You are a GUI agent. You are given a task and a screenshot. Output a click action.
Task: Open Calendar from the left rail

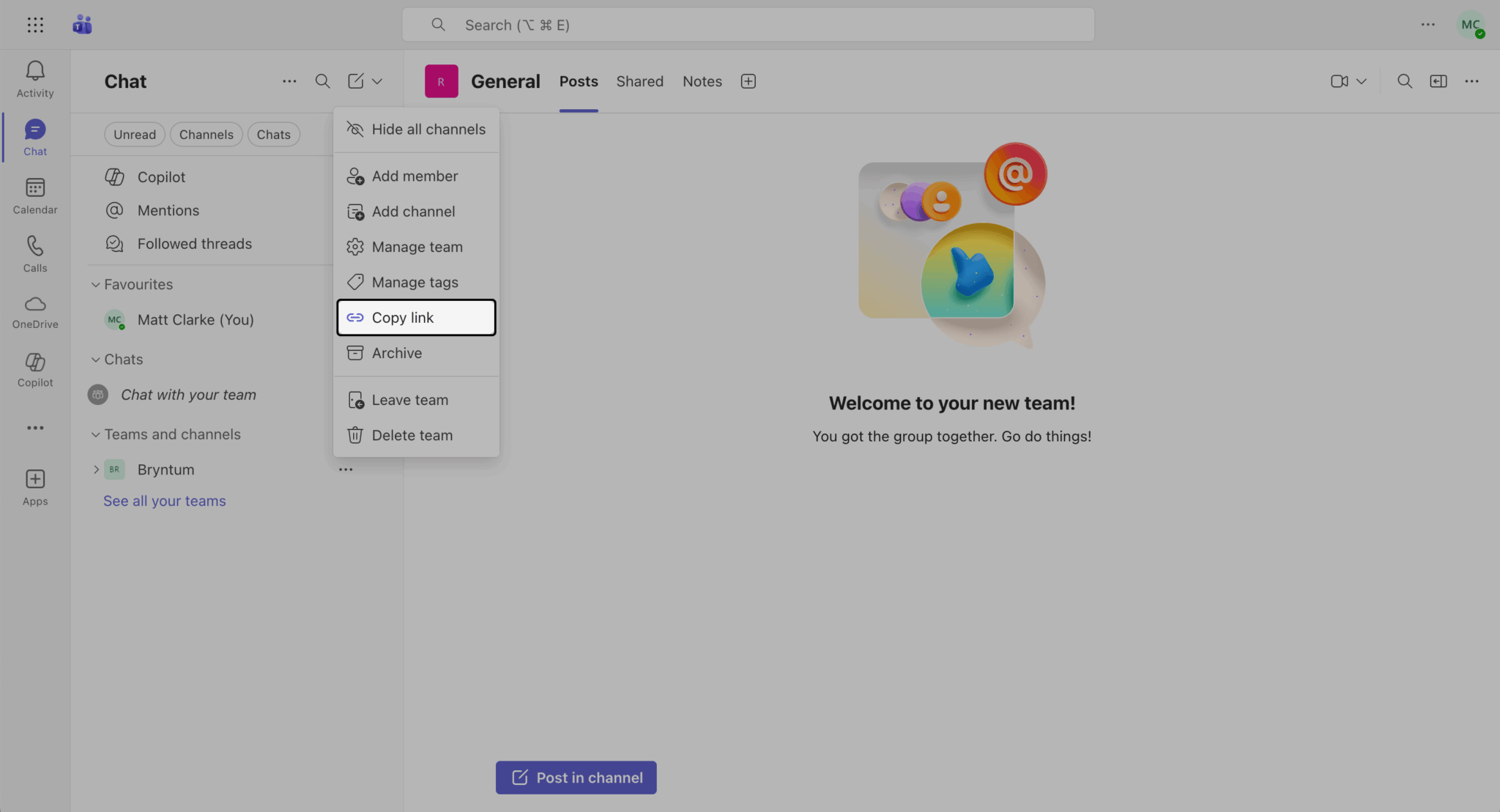(x=35, y=195)
